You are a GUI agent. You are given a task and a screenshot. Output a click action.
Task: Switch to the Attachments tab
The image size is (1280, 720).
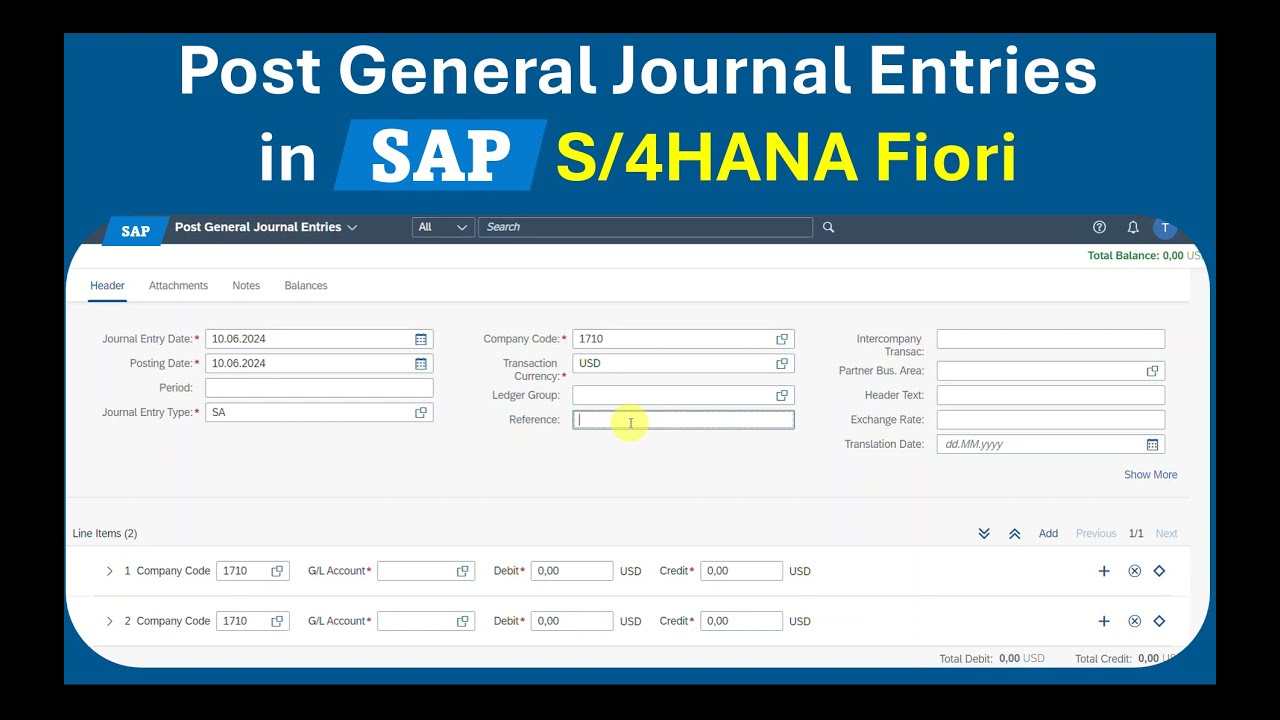click(x=178, y=286)
